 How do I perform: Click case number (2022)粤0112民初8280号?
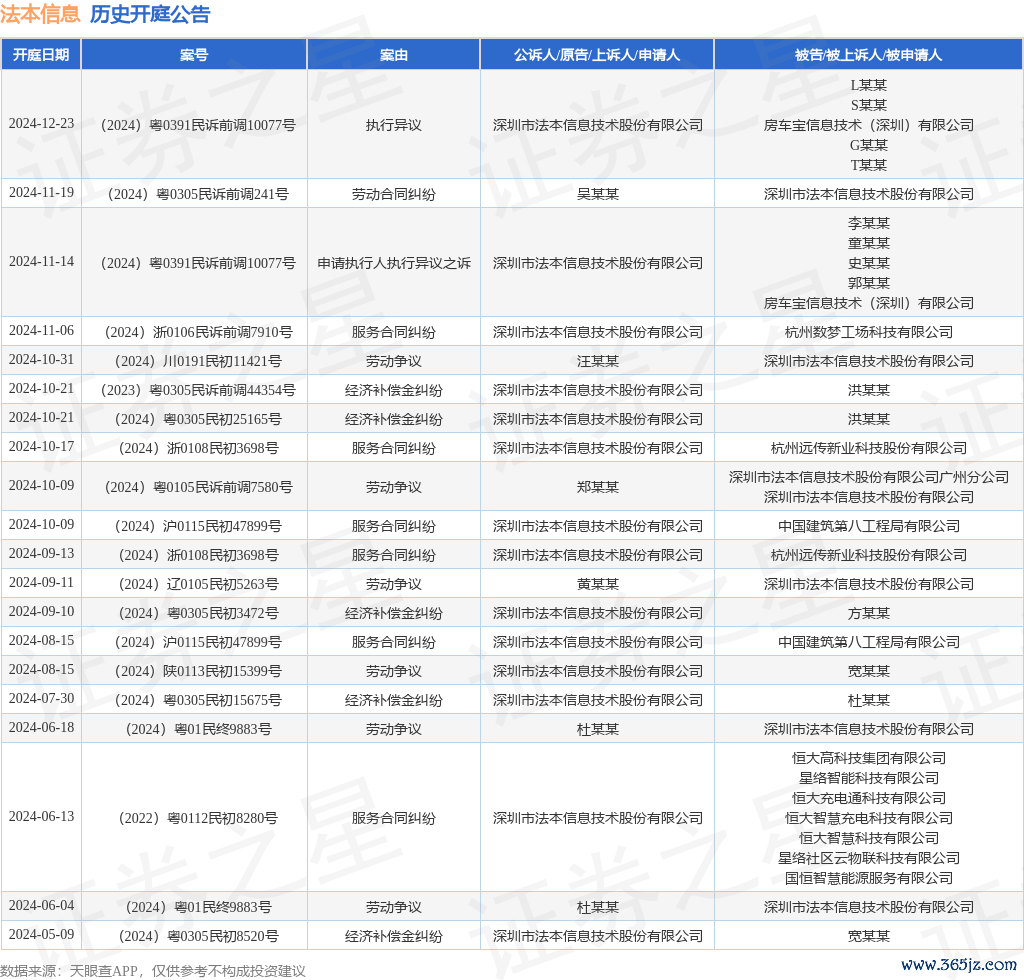[198, 818]
